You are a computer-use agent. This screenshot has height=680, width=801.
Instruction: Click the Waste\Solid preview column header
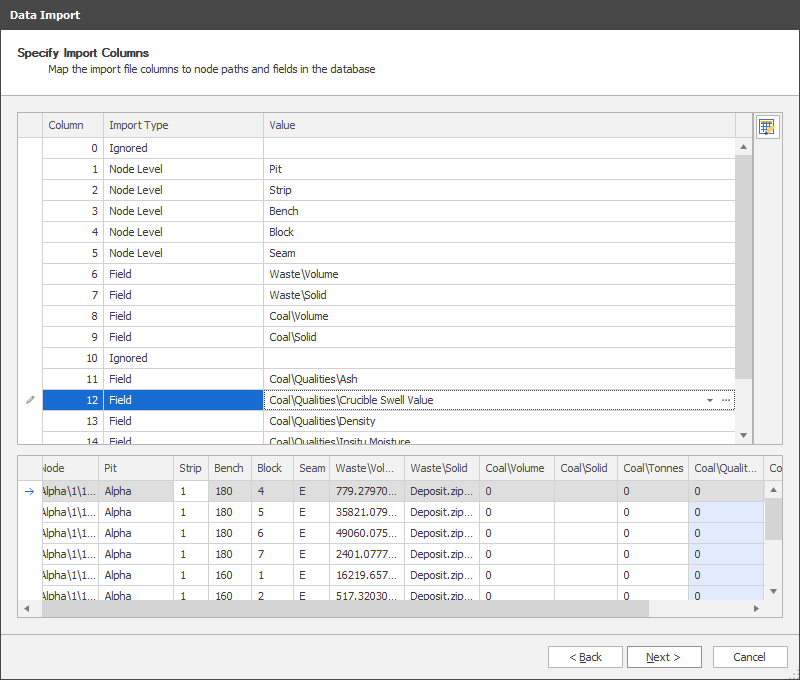click(x=440, y=468)
